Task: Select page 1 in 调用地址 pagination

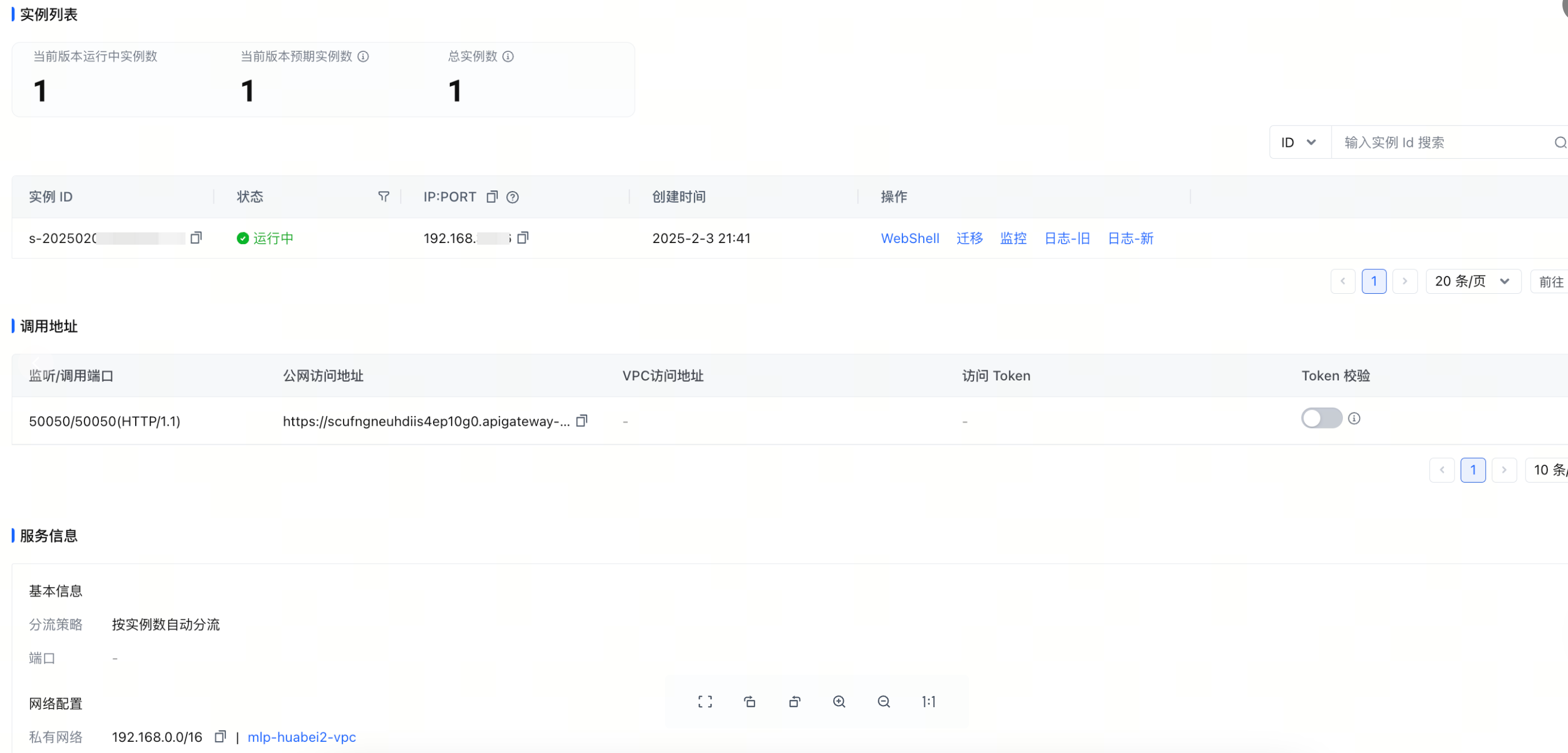Action: tap(1473, 470)
